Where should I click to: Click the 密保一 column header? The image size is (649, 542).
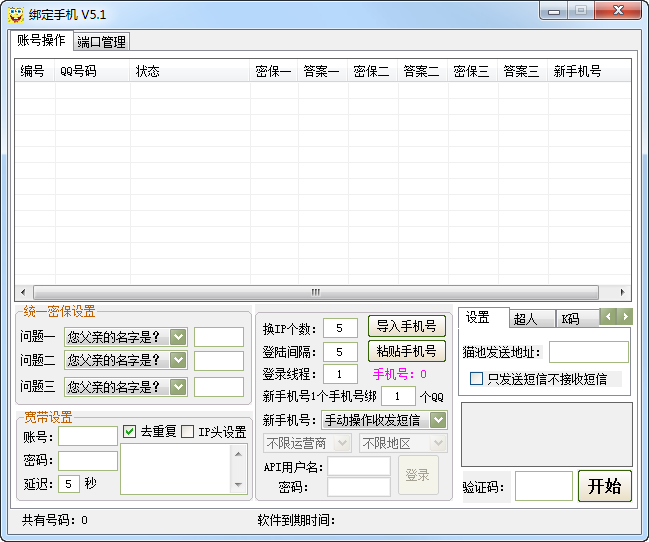coord(274,71)
